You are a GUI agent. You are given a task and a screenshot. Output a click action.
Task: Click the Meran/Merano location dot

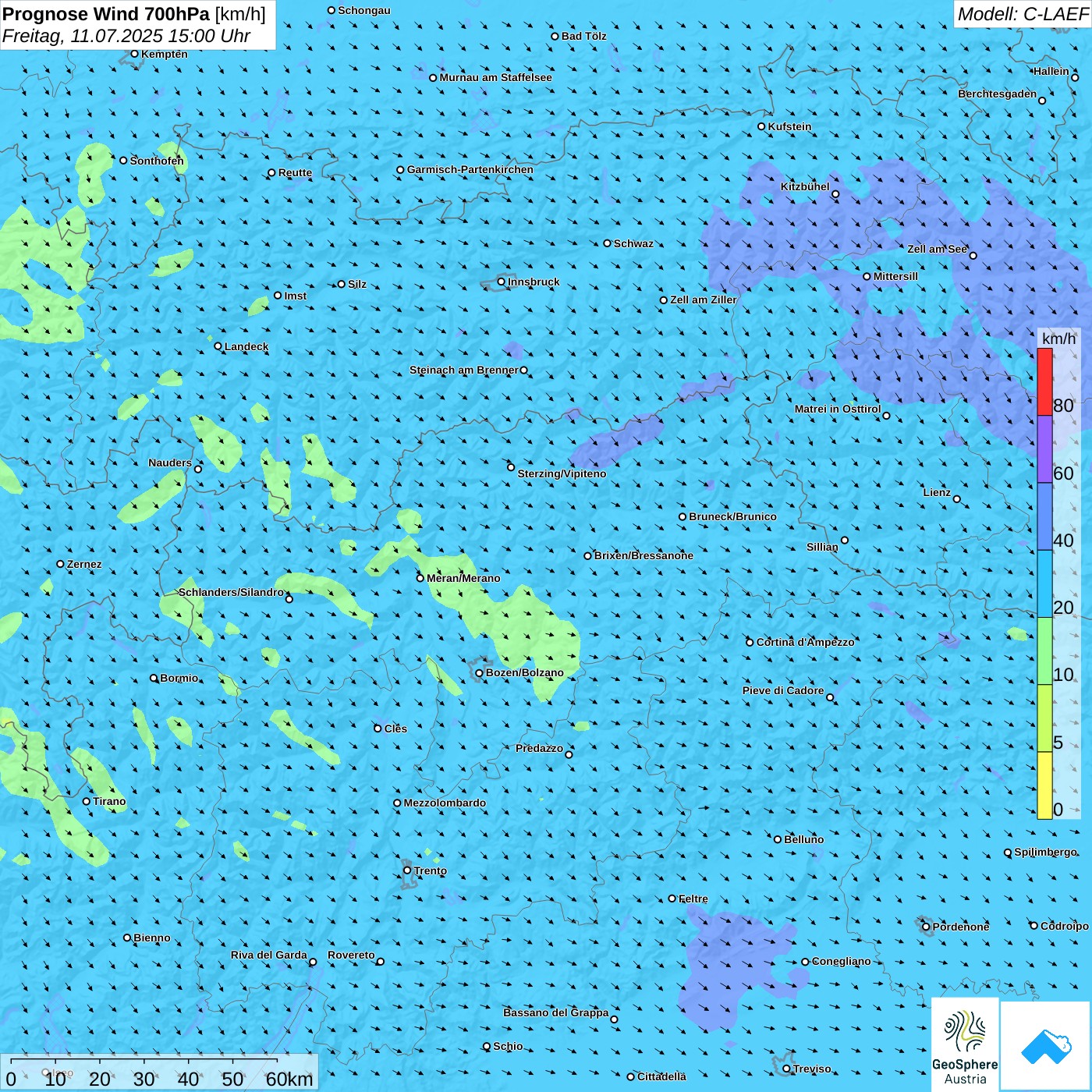coord(420,578)
